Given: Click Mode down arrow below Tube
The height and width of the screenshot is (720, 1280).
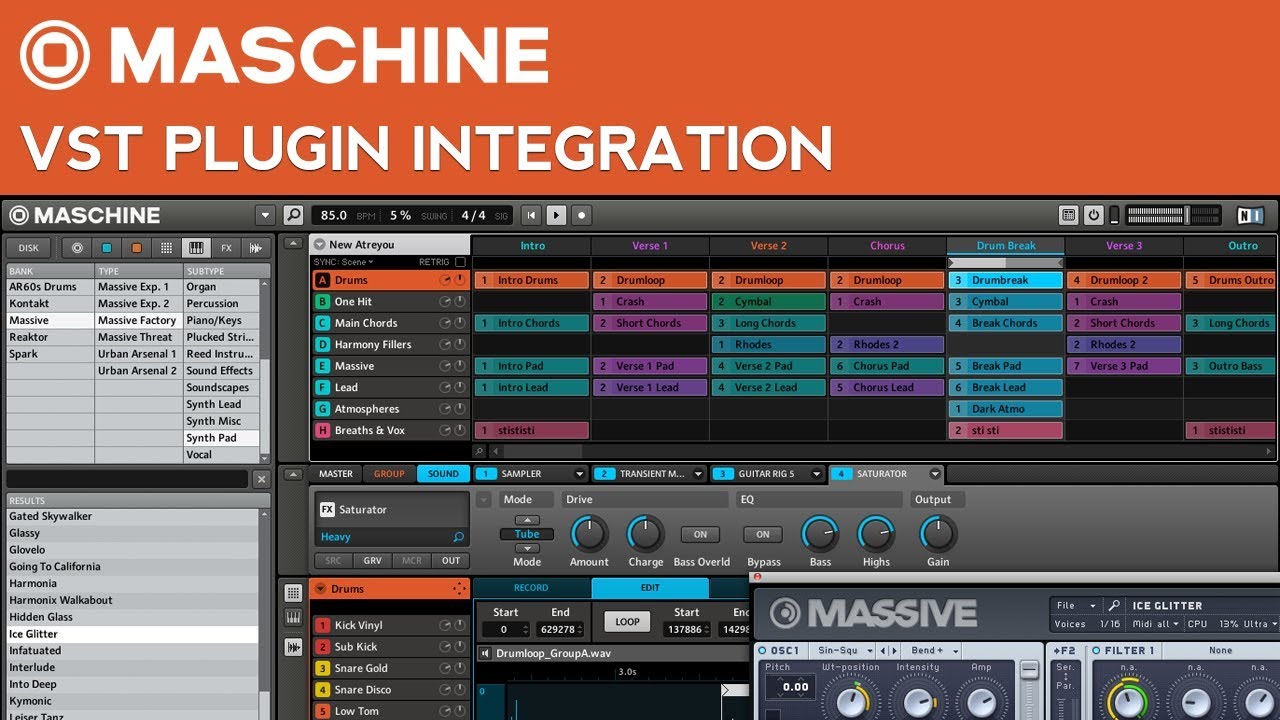Looking at the screenshot, I should click(x=527, y=548).
